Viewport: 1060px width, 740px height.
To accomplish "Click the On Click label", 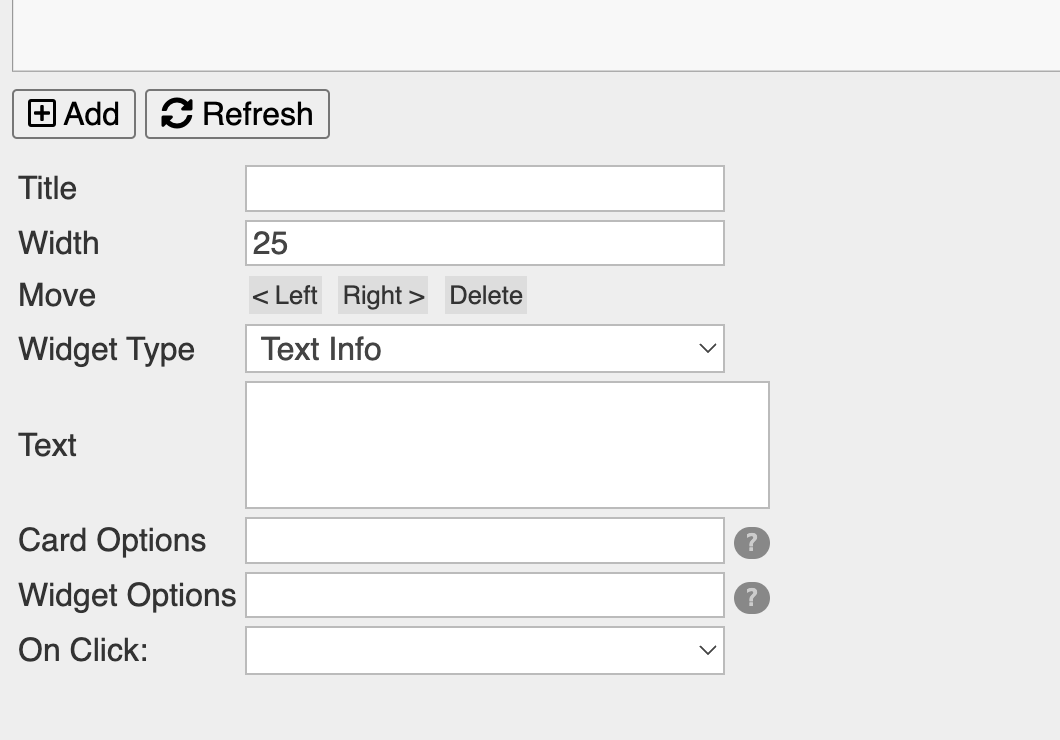I will point(83,650).
